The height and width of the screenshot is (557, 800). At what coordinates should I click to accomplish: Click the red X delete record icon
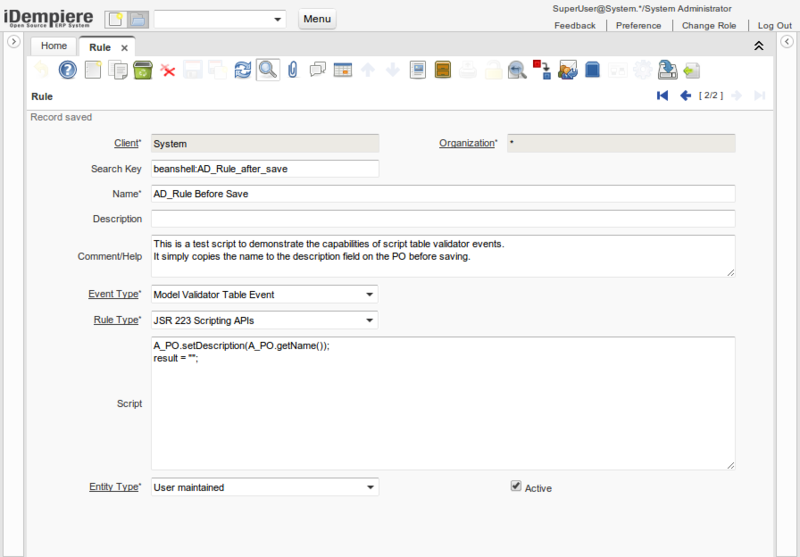(x=168, y=70)
